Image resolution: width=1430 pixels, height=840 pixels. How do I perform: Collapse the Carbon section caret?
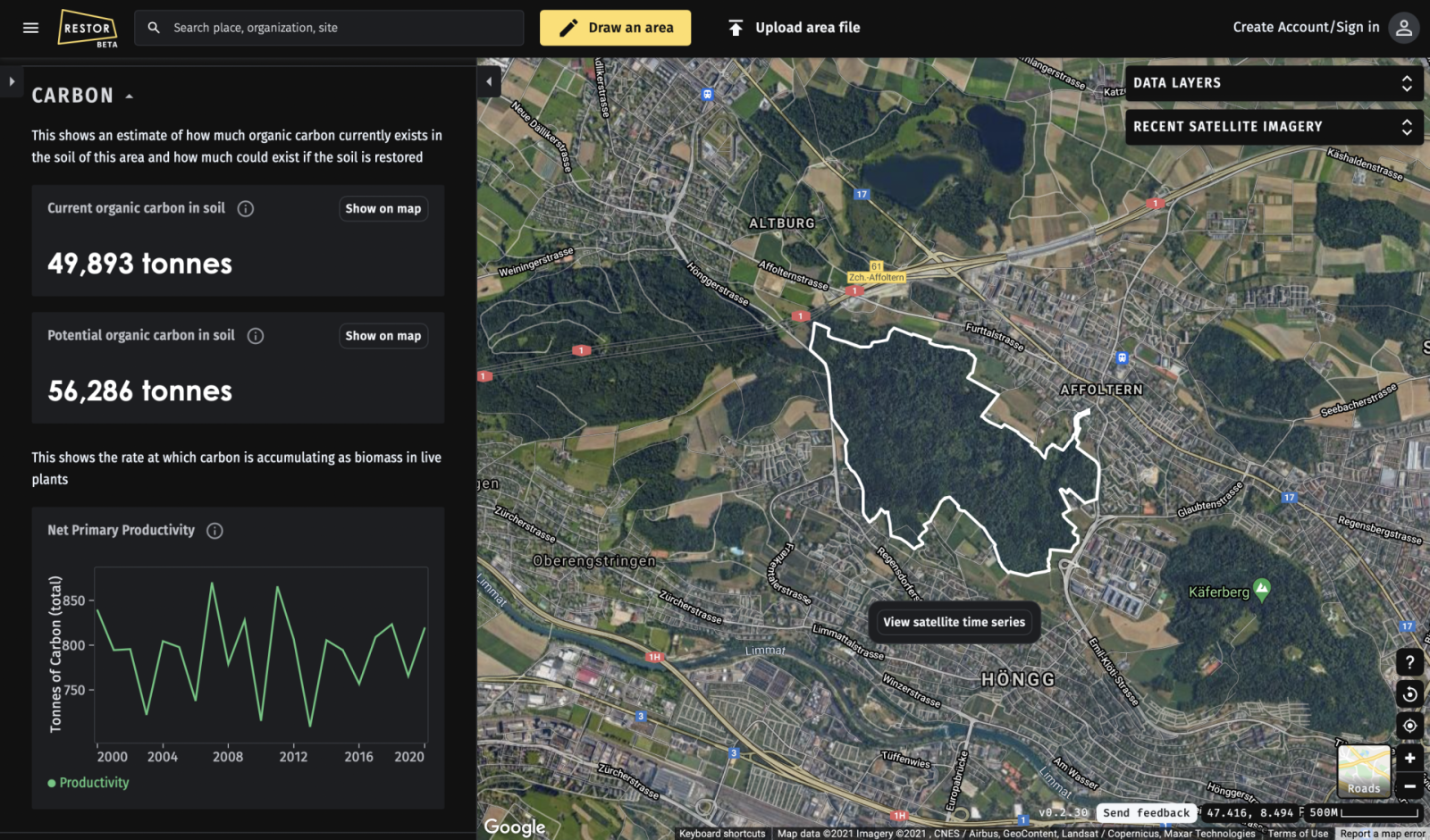click(130, 97)
